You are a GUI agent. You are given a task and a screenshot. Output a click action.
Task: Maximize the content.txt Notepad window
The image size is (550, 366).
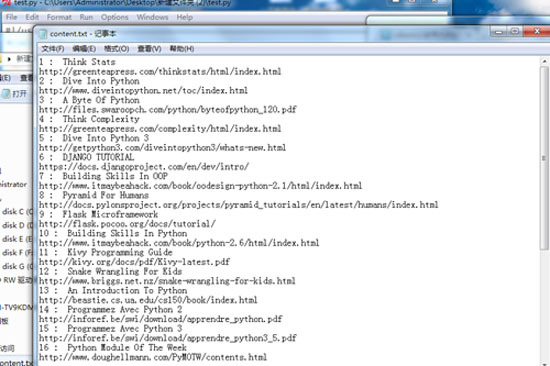tap(515, 32)
